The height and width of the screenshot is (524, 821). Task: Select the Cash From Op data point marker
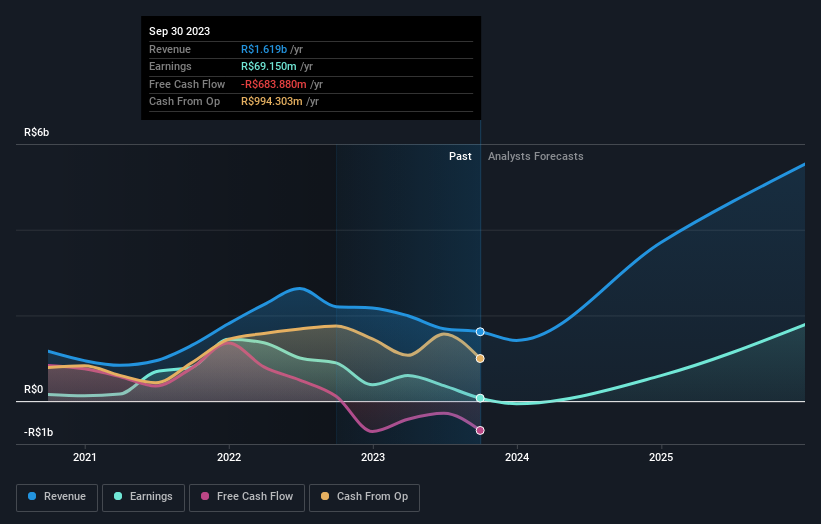click(480, 359)
